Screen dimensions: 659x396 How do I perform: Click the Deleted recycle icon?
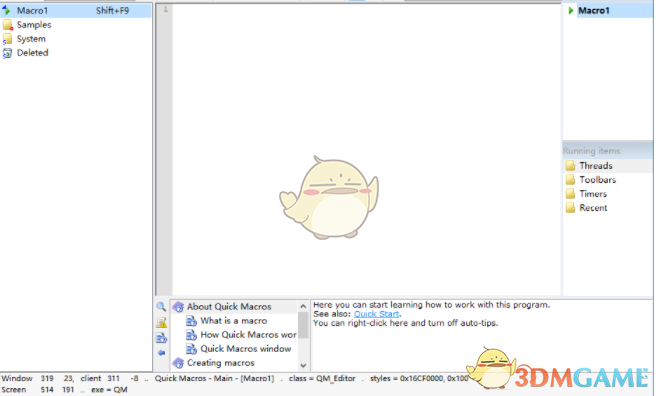tap(7, 53)
